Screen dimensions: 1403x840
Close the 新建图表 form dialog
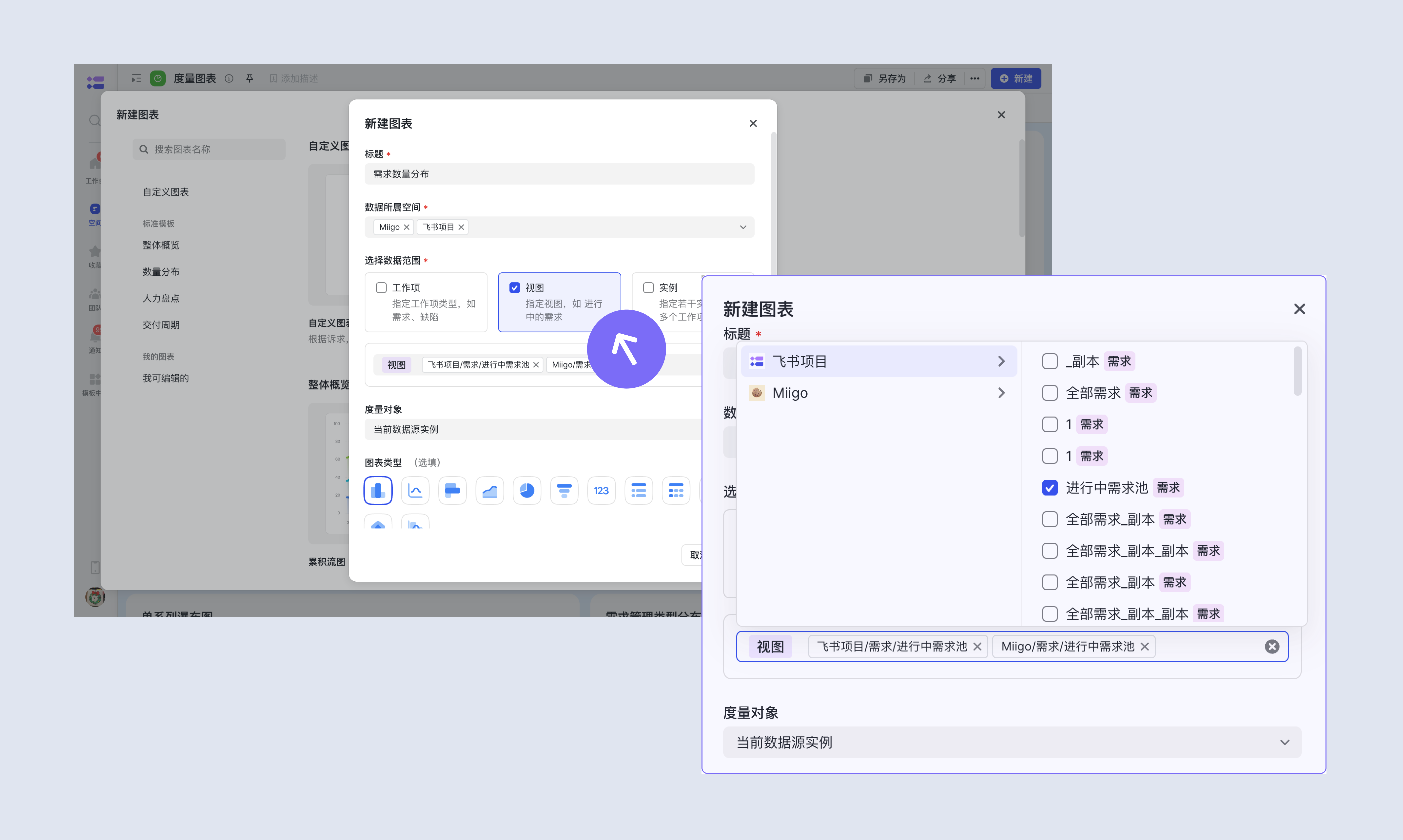coord(753,123)
